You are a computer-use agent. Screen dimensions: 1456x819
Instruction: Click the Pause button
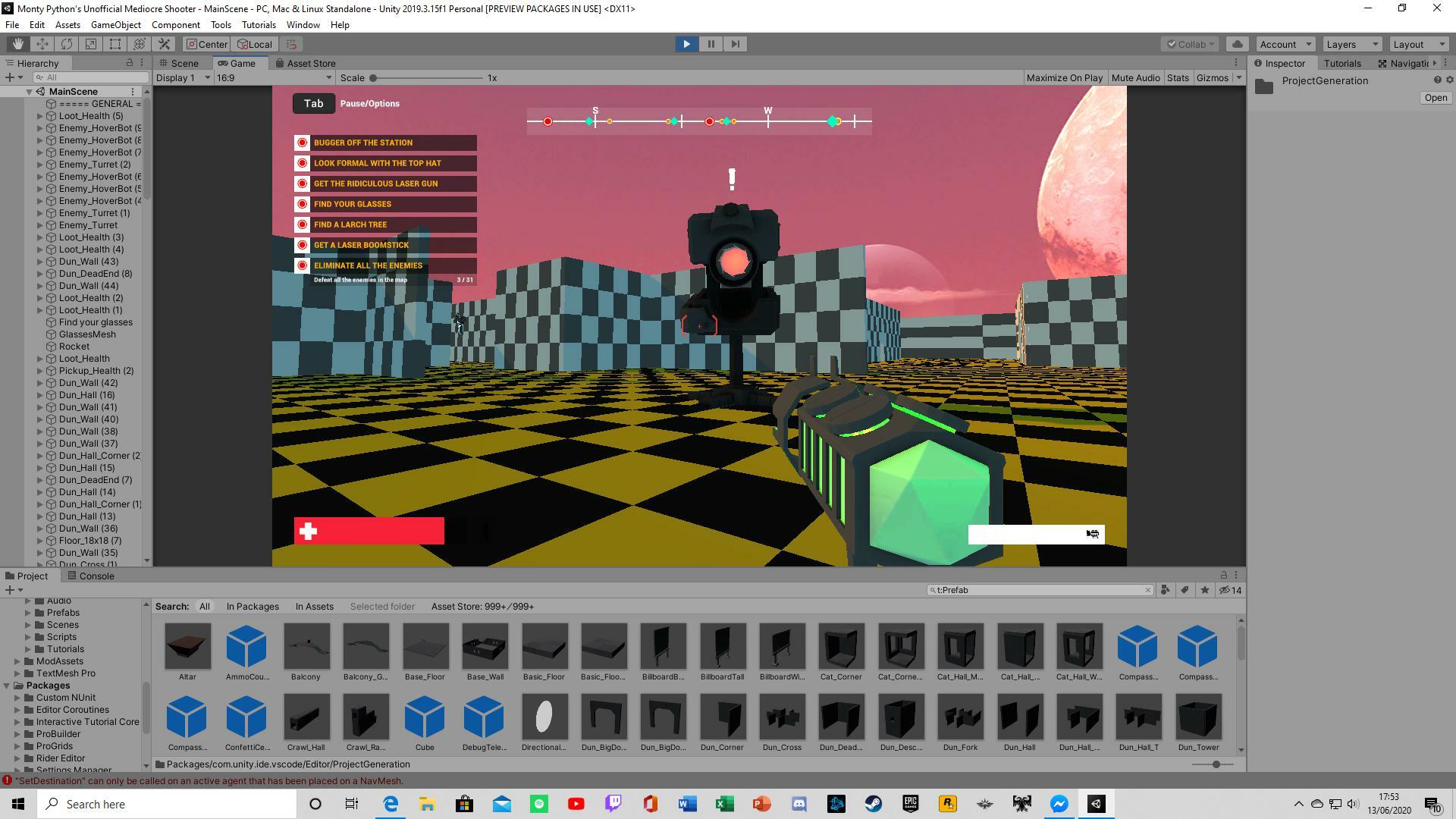point(711,44)
